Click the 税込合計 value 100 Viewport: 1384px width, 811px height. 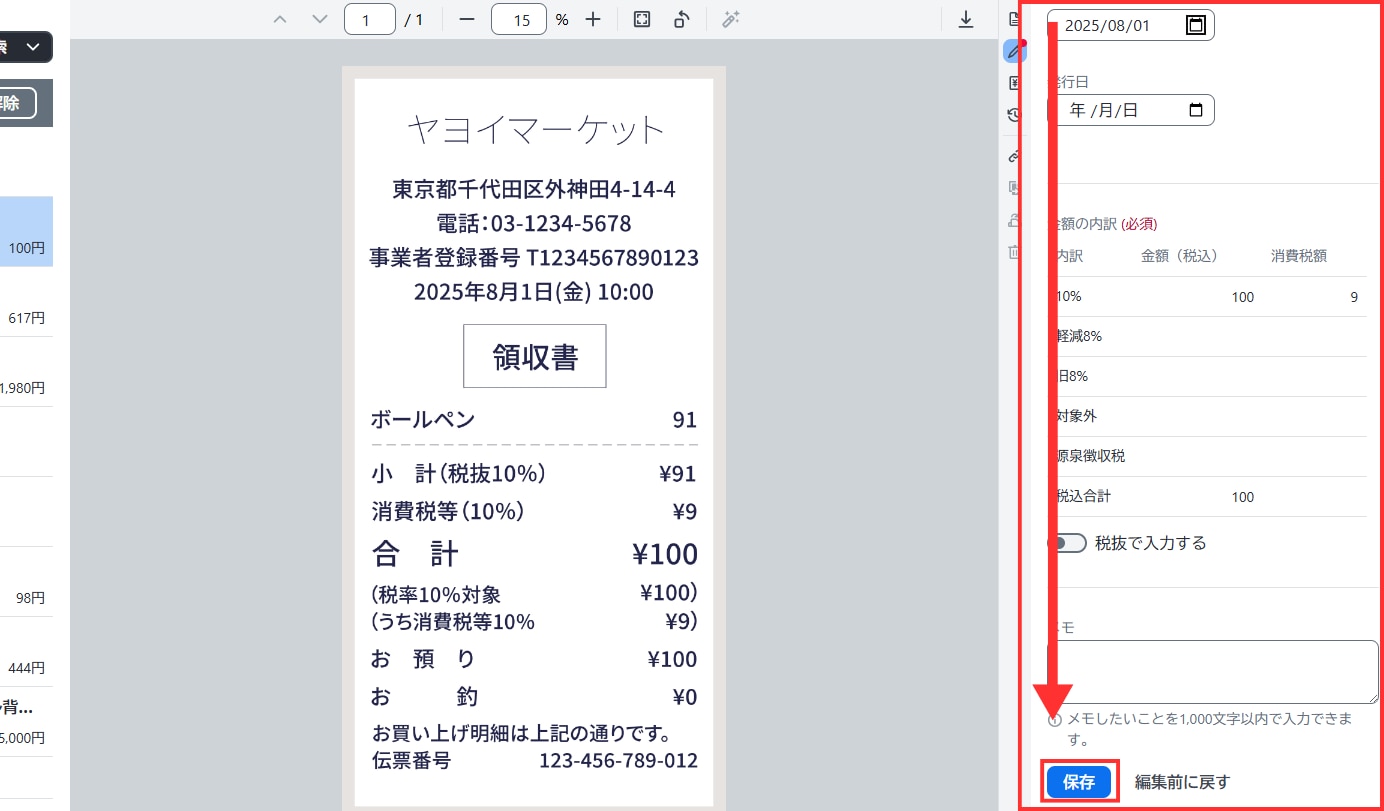pyautogui.click(x=1242, y=497)
